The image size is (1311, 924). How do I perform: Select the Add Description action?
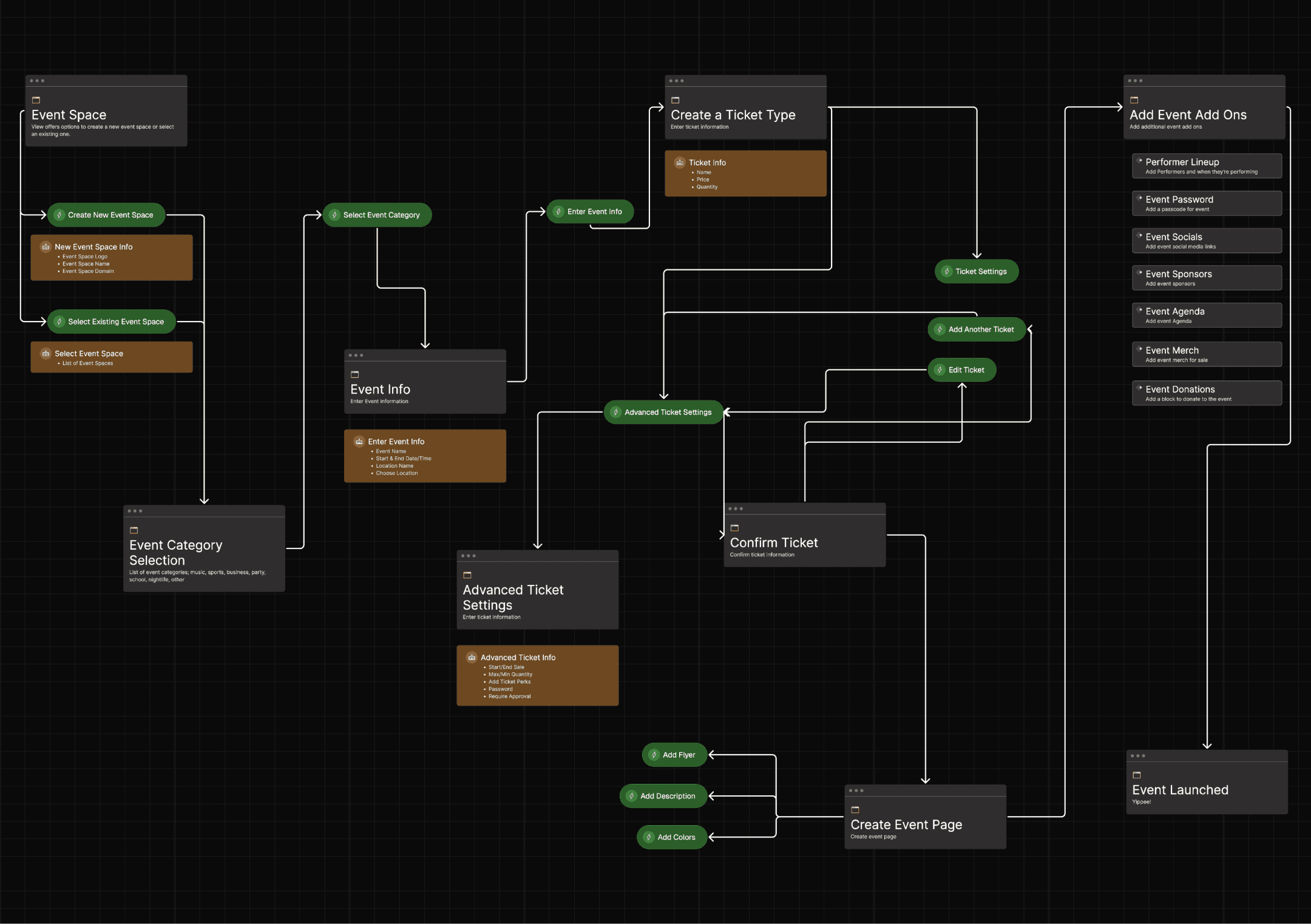click(663, 795)
